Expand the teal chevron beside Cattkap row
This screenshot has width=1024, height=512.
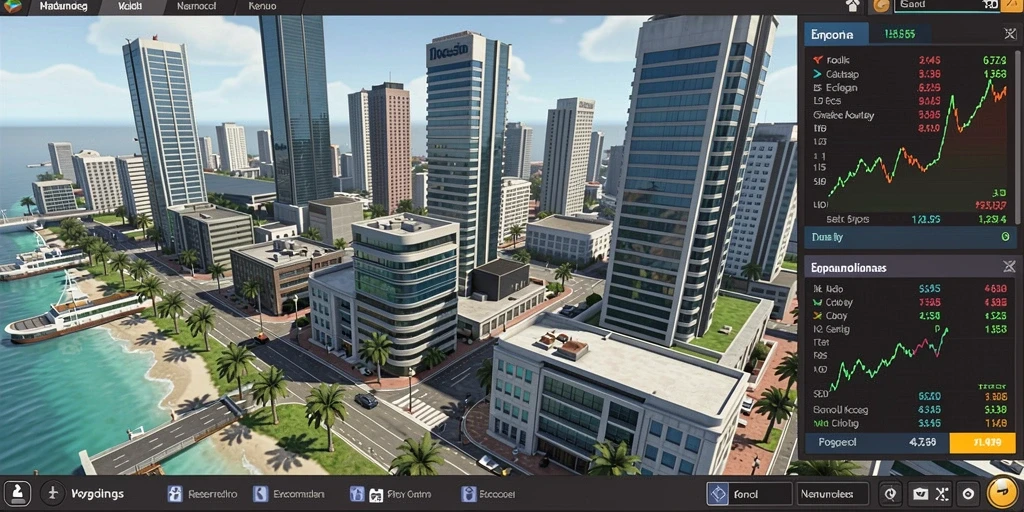pos(817,74)
